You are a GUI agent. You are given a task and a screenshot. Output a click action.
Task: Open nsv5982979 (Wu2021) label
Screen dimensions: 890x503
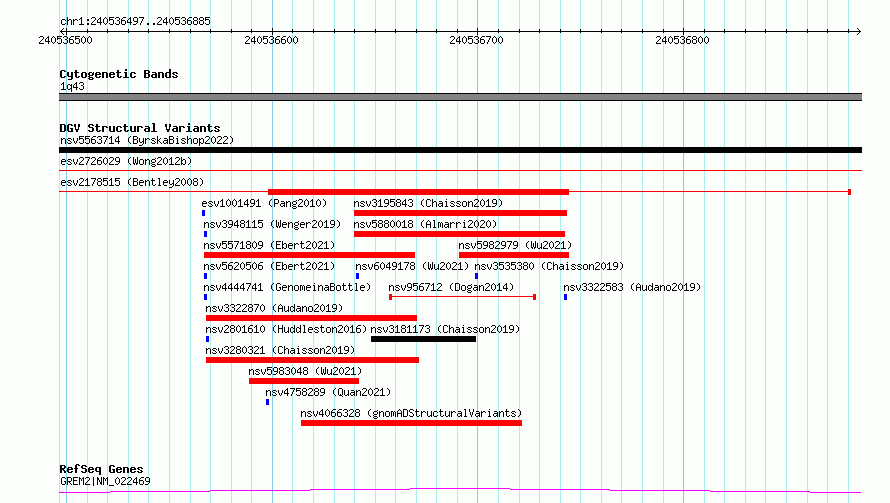515,245
